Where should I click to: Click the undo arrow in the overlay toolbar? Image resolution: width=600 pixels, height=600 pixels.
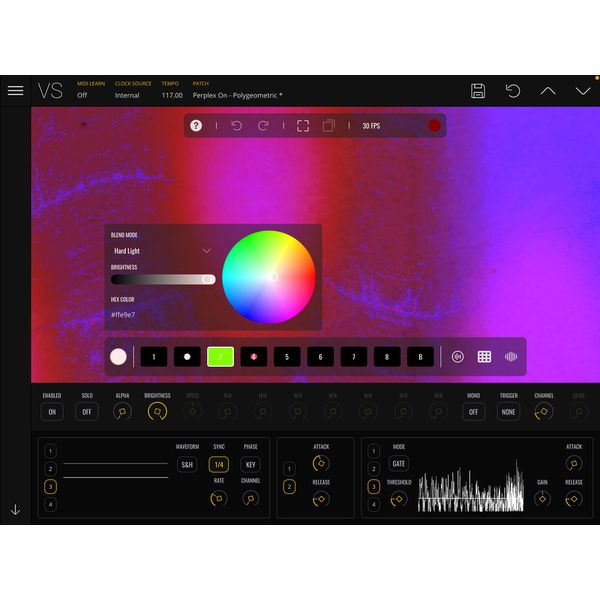coord(237,126)
